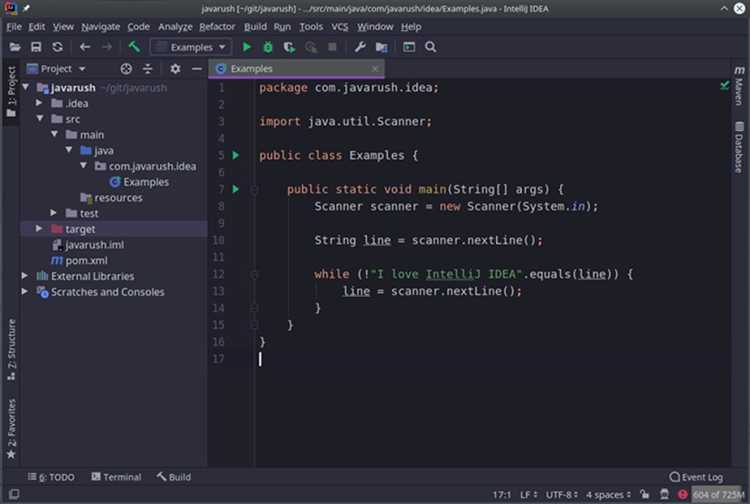
Task: Open the Refactor menu
Action: click(217, 27)
